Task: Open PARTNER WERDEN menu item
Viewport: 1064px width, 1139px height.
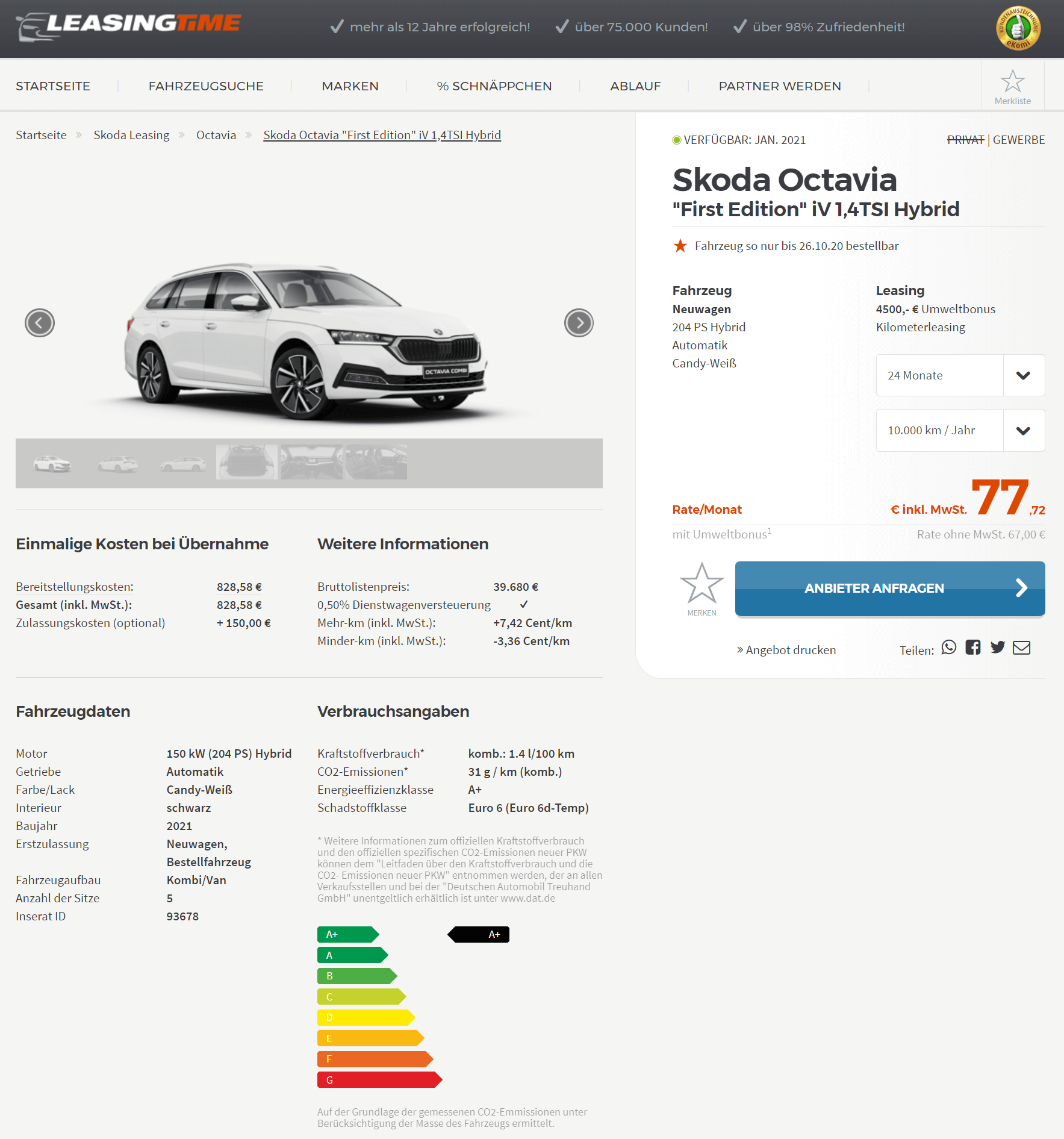Action: pos(780,86)
